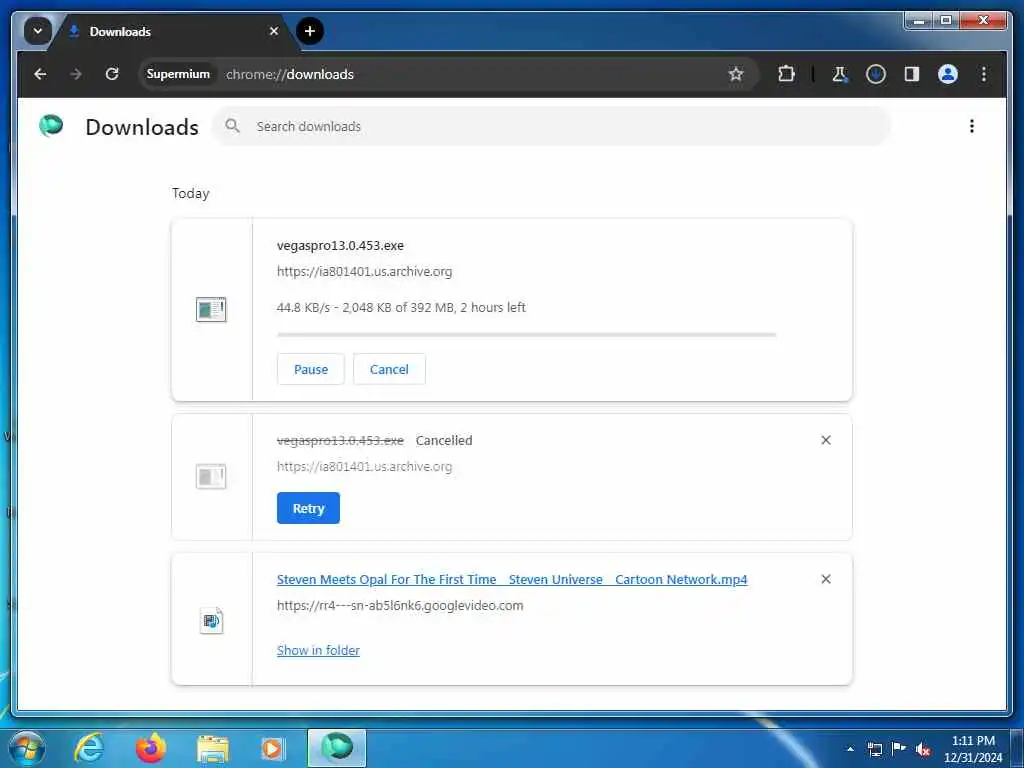This screenshot has height=768, width=1024.
Task: Click the cancelled vegaspro greyed file icon
Action: [211, 477]
